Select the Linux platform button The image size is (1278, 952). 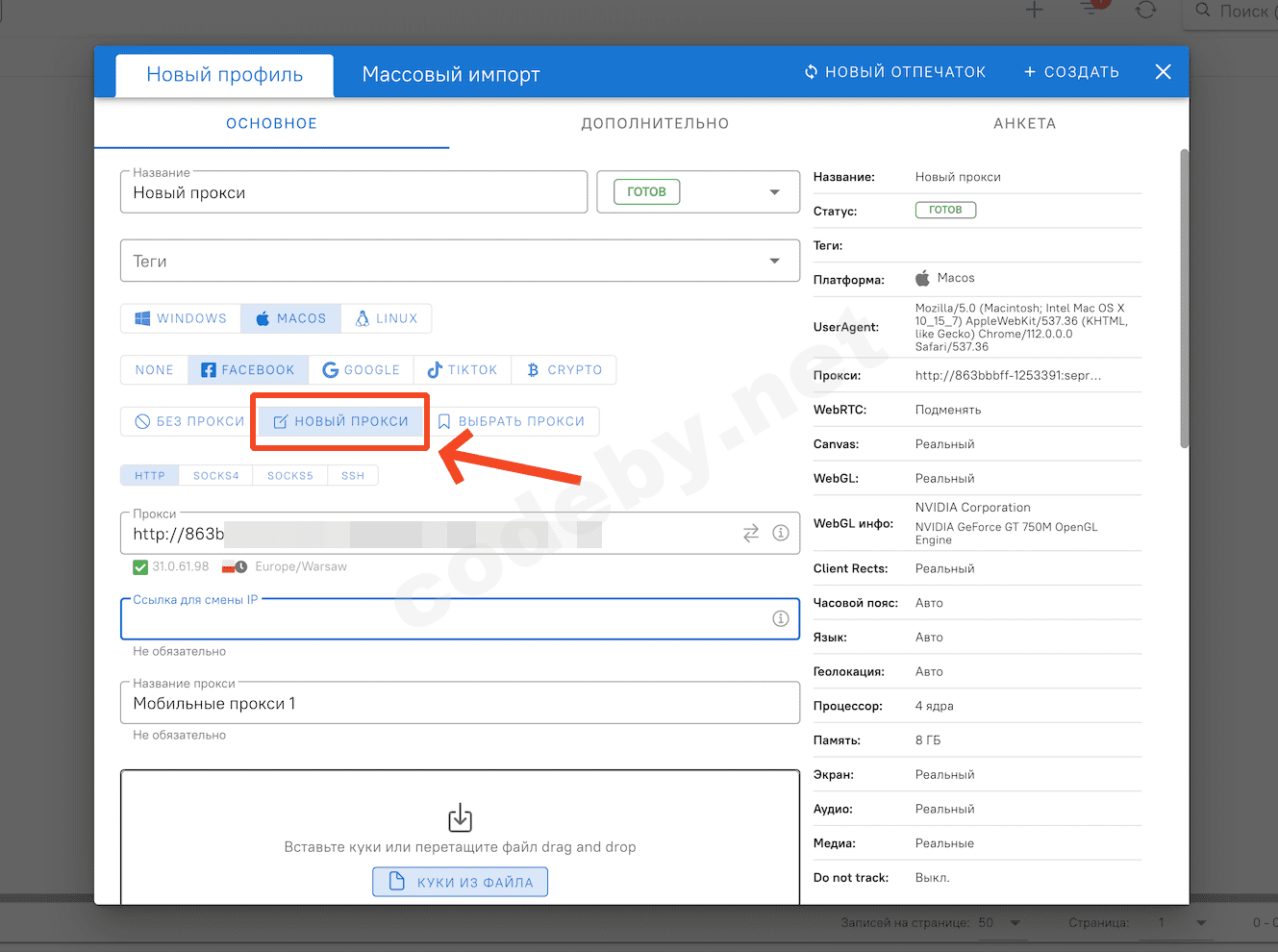point(387,318)
